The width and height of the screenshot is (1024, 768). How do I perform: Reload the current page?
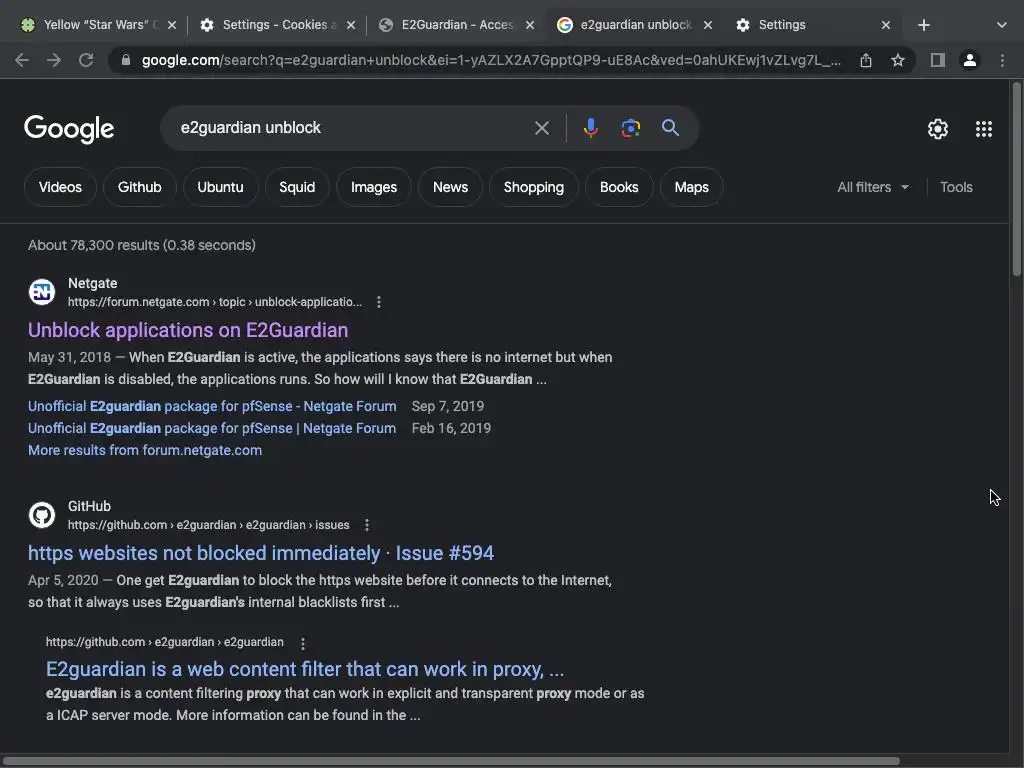(x=86, y=60)
